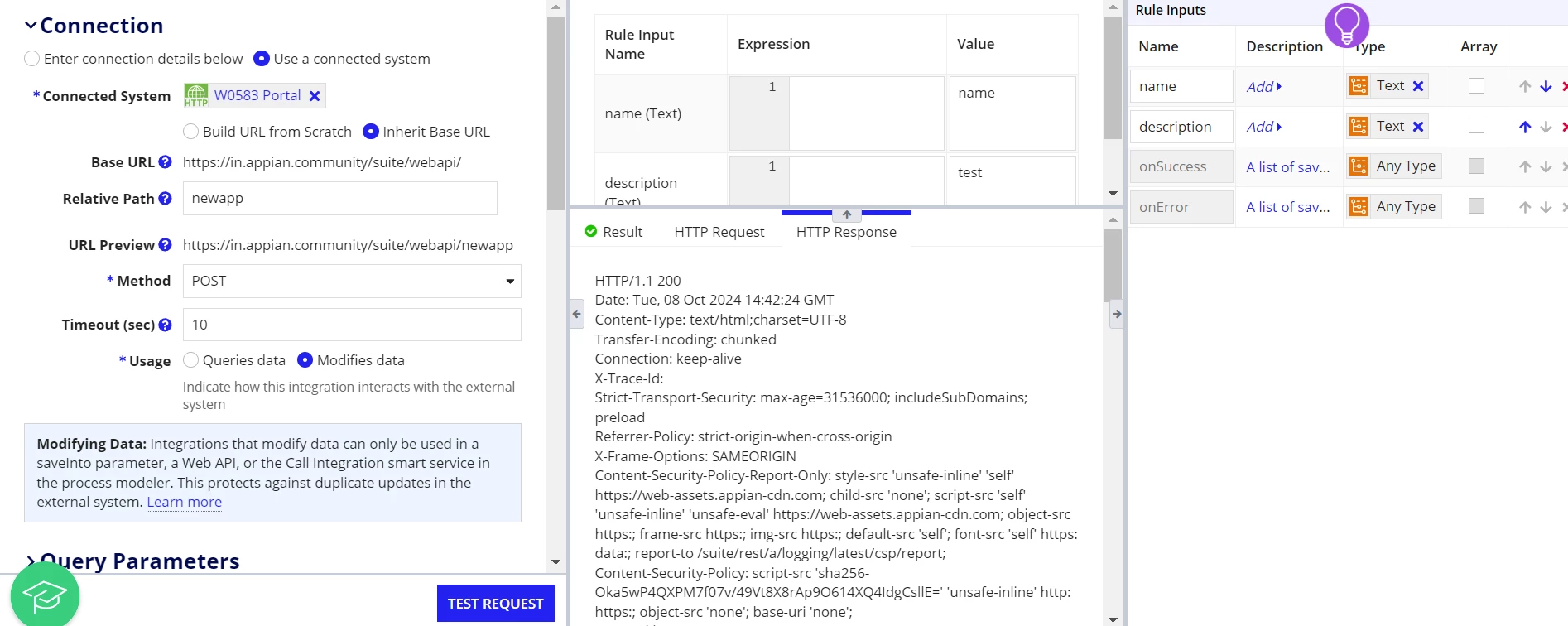Click the 'HTTP/1.1 200' status line
This screenshot has height=626, width=1568.
(x=637, y=281)
